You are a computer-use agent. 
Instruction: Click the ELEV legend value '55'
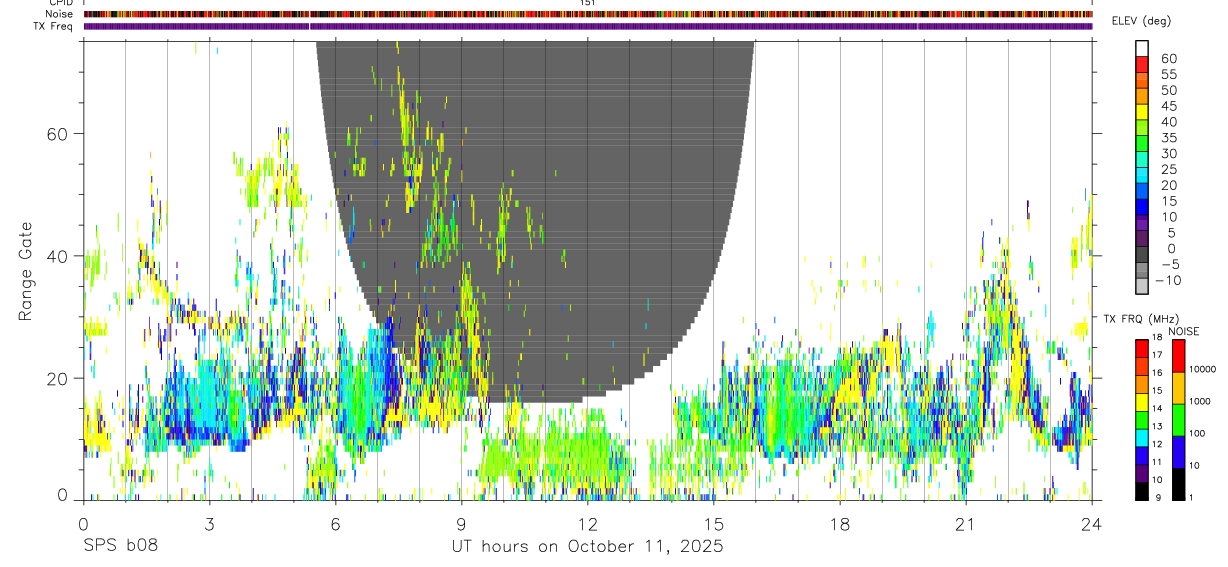(1168, 75)
